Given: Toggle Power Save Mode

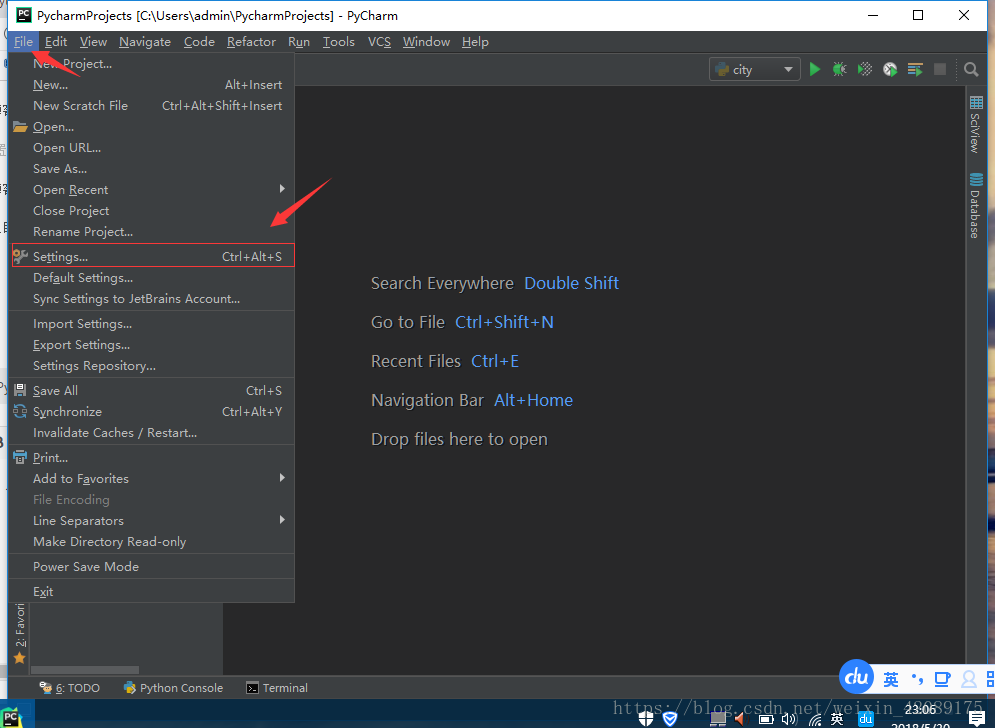Looking at the screenshot, I should [x=152, y=567].
